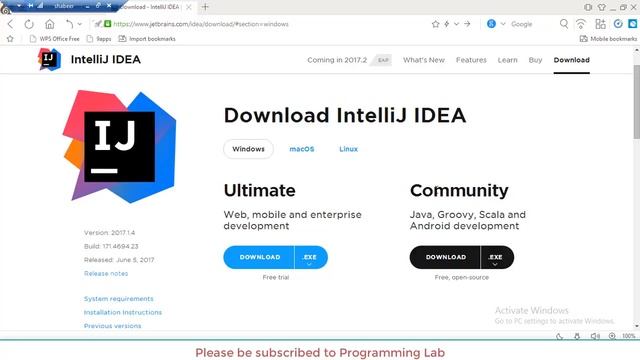Click the large IntelliJ IDEA IJ logo image
This screenshot has height=360, width=640.
(120, 147)
